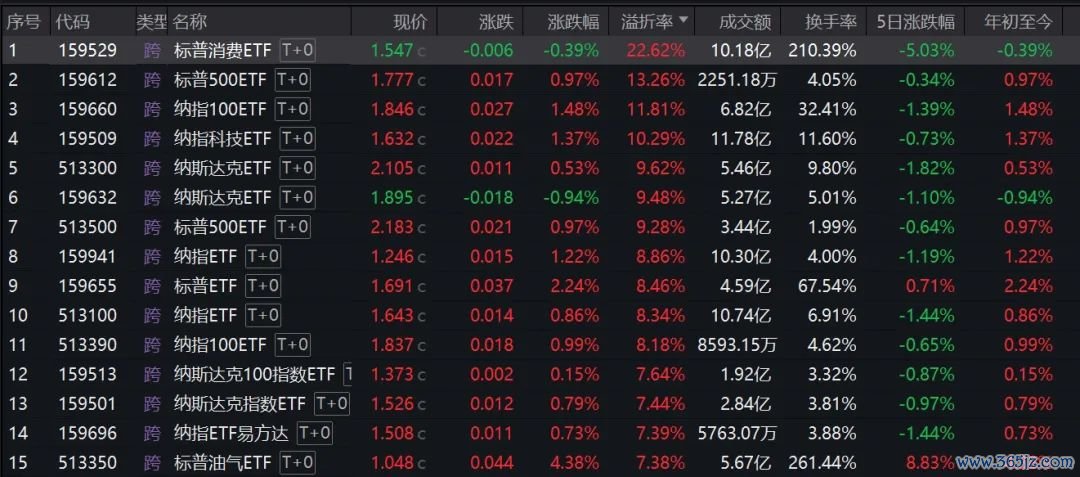Click the T+0 badge beside 标普油气ETF

pyautogui.click(x=297, y=463)
